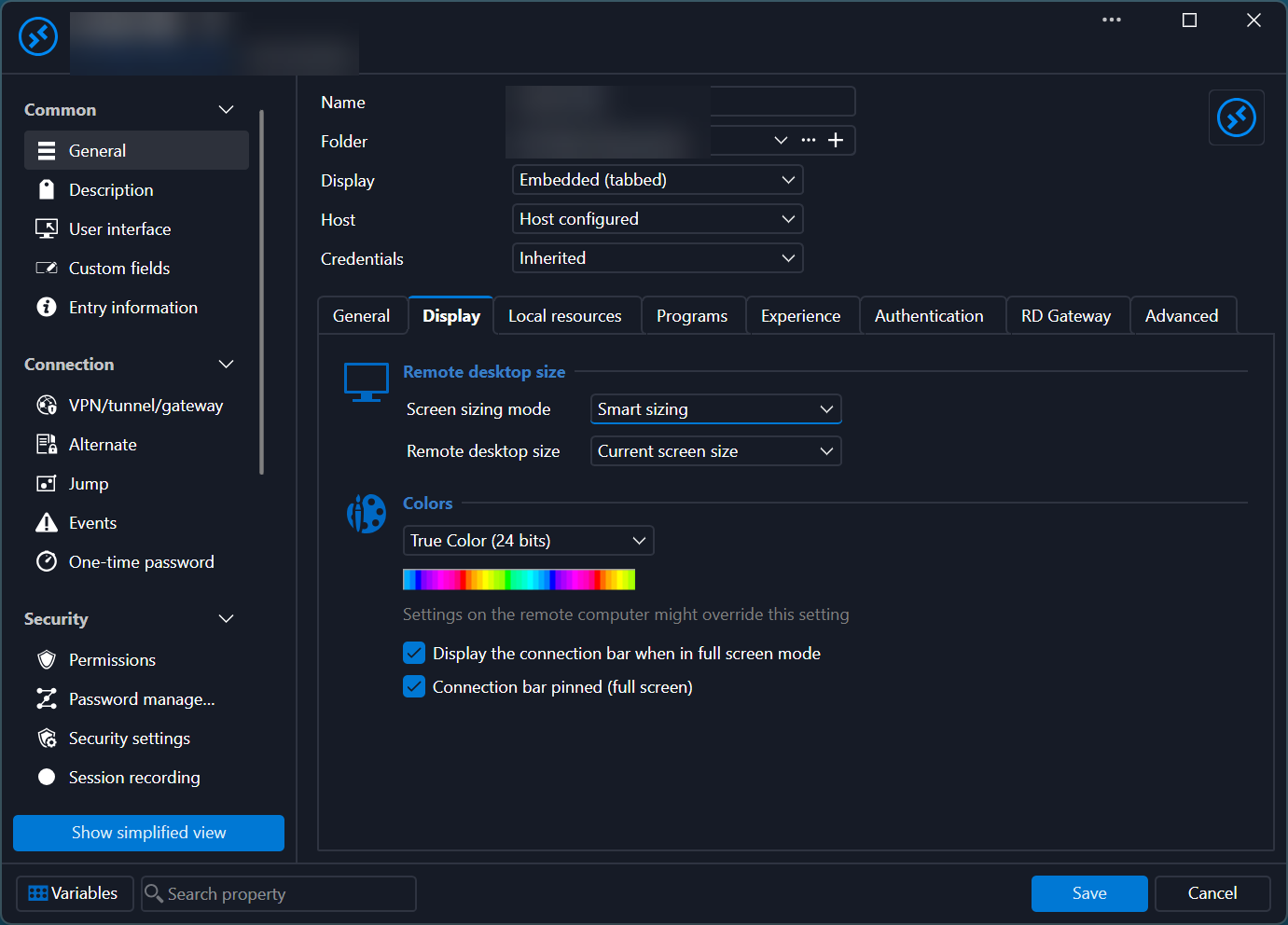This screenshot has width=1288, height=925.
Task: Switch to the Local resources tab
Action: point(565,316)
